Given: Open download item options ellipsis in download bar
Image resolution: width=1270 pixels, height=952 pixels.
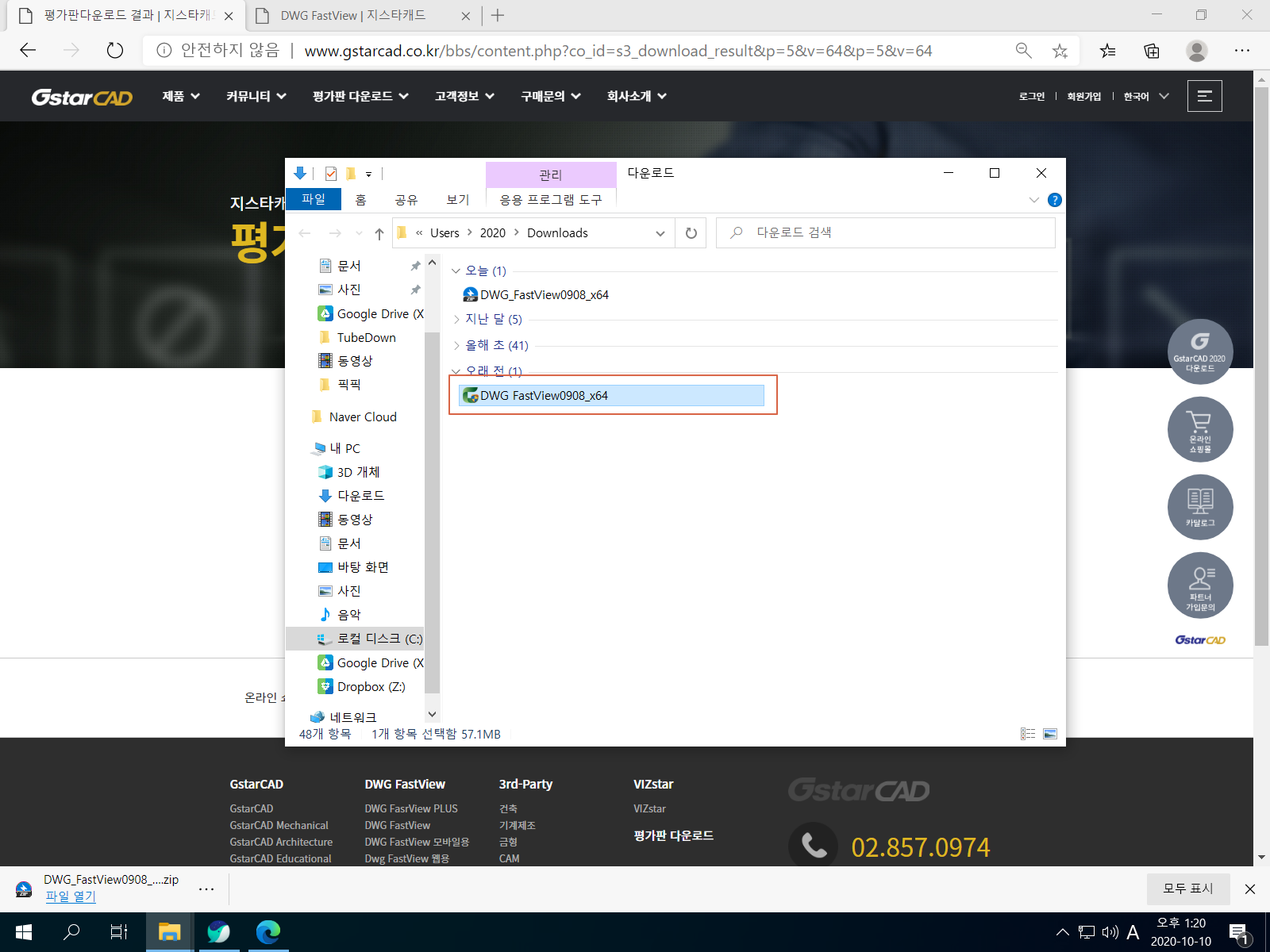Looking at the screenshot, I should point(206,889).
